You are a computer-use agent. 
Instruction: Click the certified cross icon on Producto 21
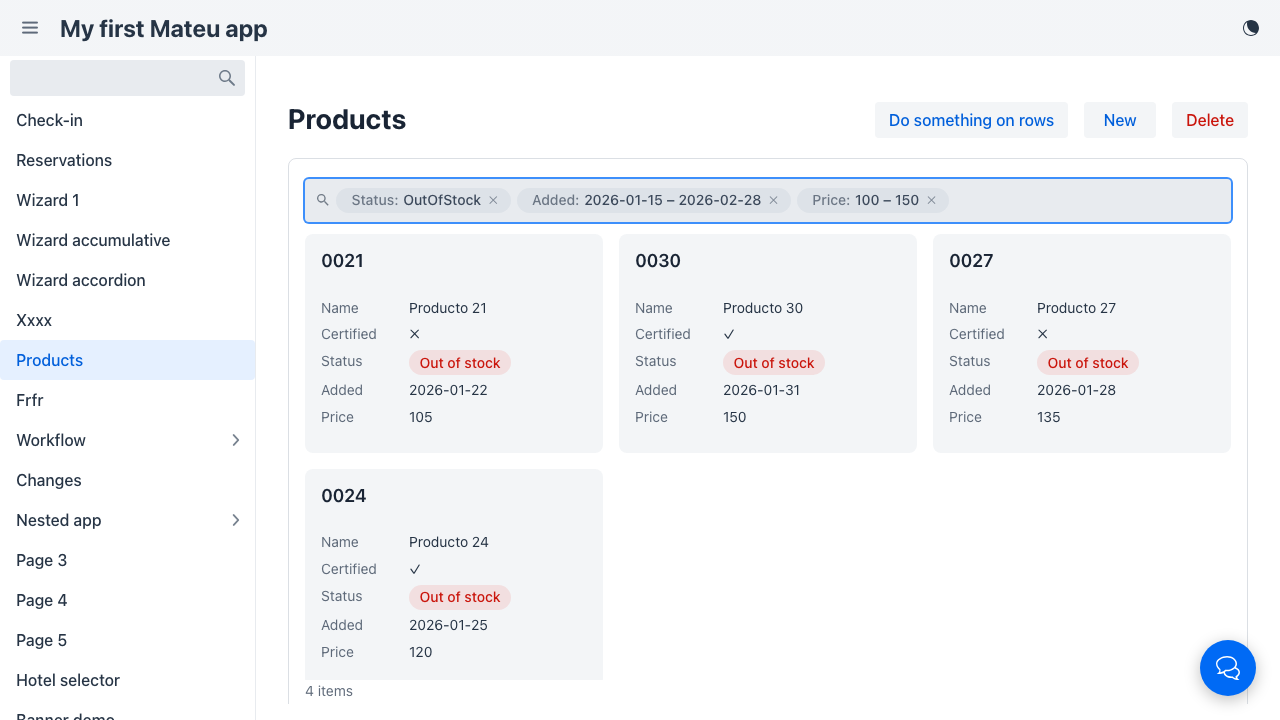pyautogui.click(x=415, y=334)
